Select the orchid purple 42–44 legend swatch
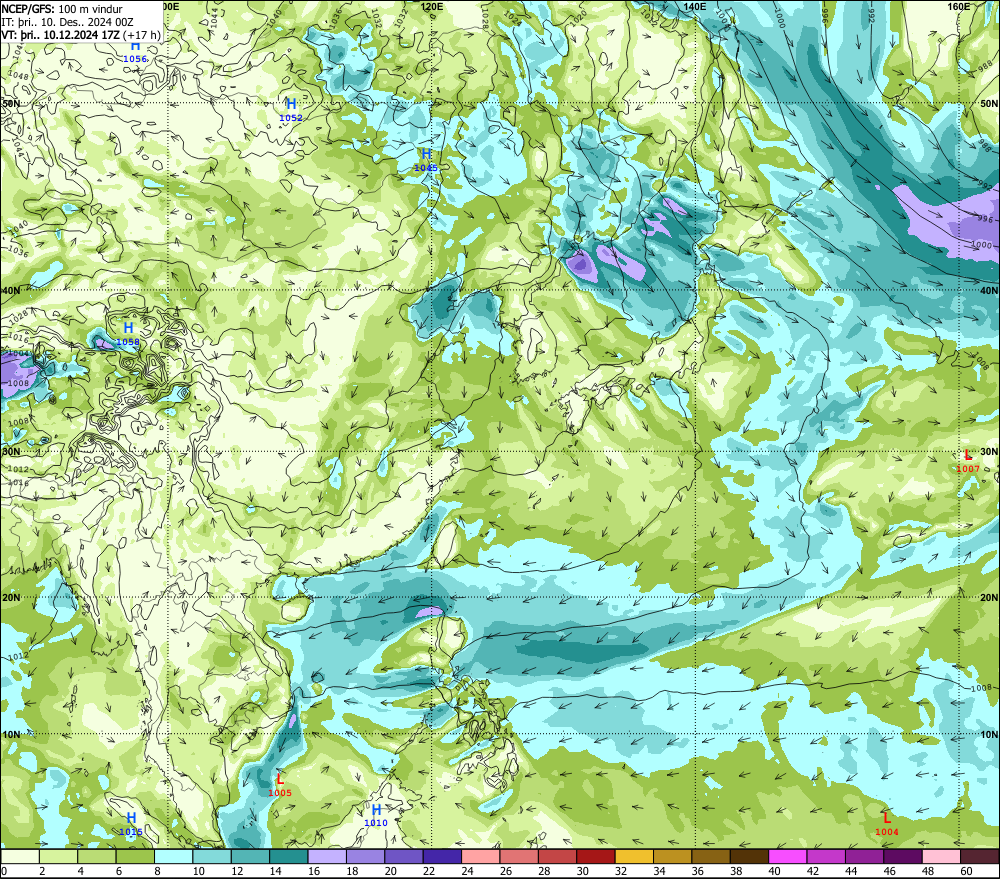Image resolution: width=1000 pixels, height=879 pixels. pyautogui.click(x=826, y=856)
